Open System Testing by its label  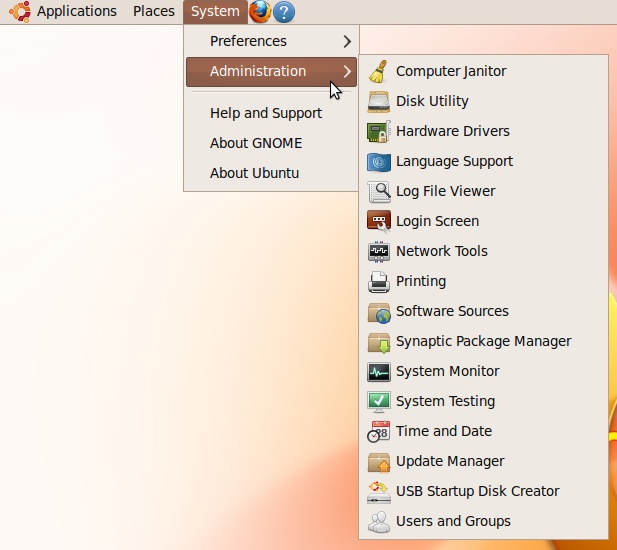click(445, 402)
